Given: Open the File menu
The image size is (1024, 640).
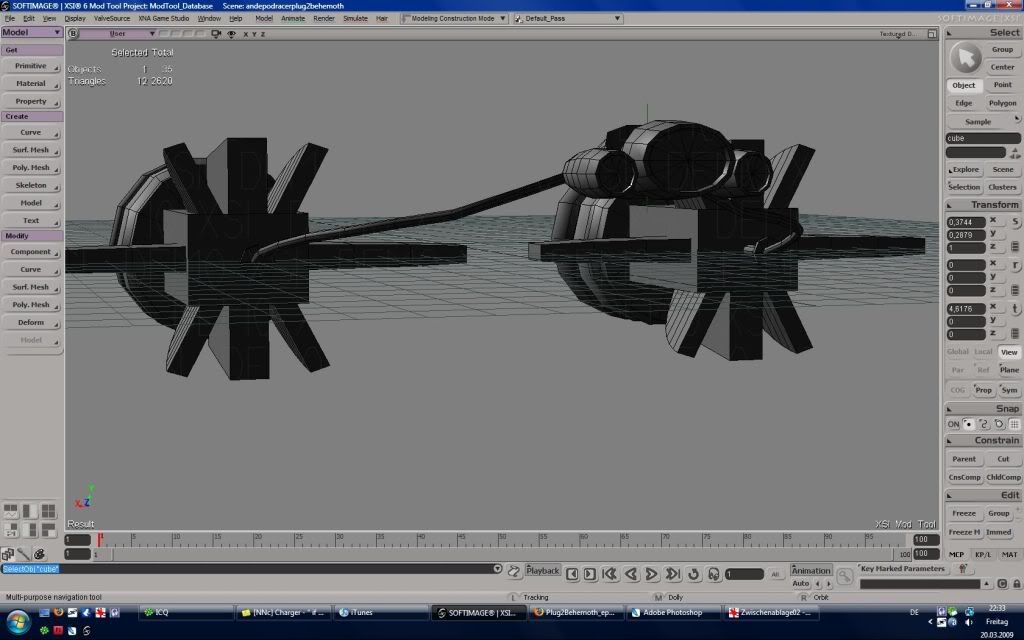Looking at the screenshot, I should (10, 18).
